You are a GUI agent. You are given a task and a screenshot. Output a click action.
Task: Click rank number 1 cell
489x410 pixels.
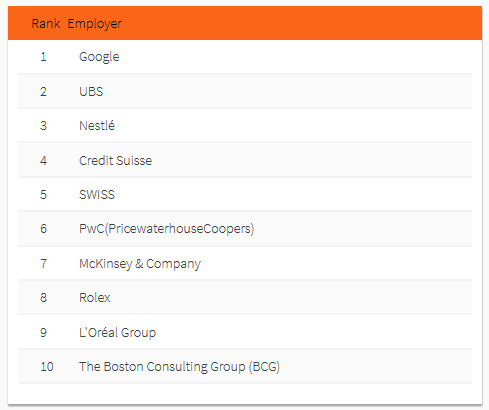(43, 57)
